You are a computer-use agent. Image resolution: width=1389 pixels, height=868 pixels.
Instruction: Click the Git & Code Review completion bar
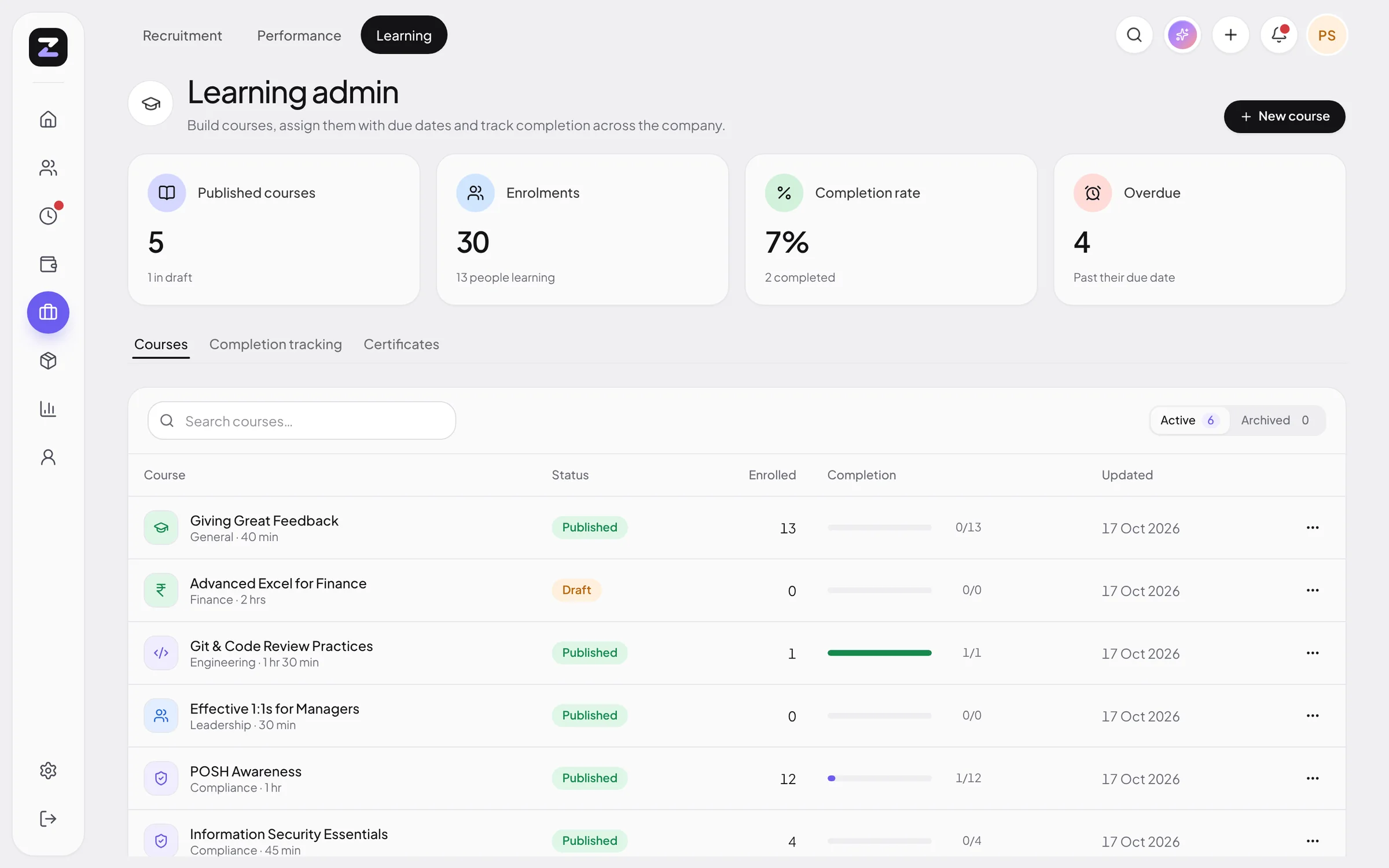point(879,653)
